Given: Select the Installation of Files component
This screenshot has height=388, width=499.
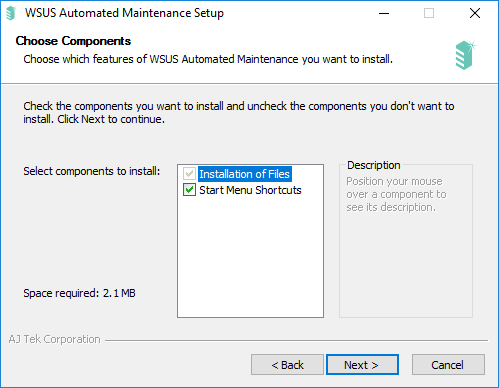Looking at the screenshot, I should [245, 174].
